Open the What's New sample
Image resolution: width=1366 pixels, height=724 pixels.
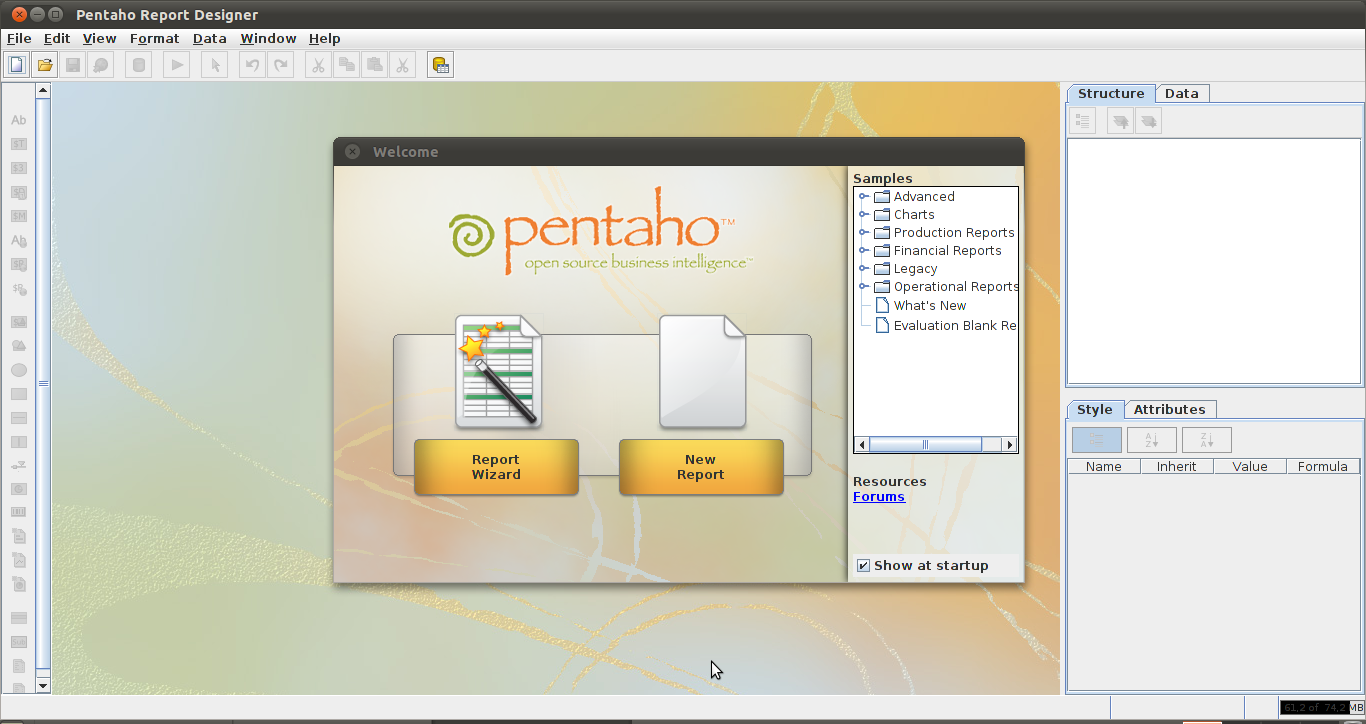coord(930,306)
